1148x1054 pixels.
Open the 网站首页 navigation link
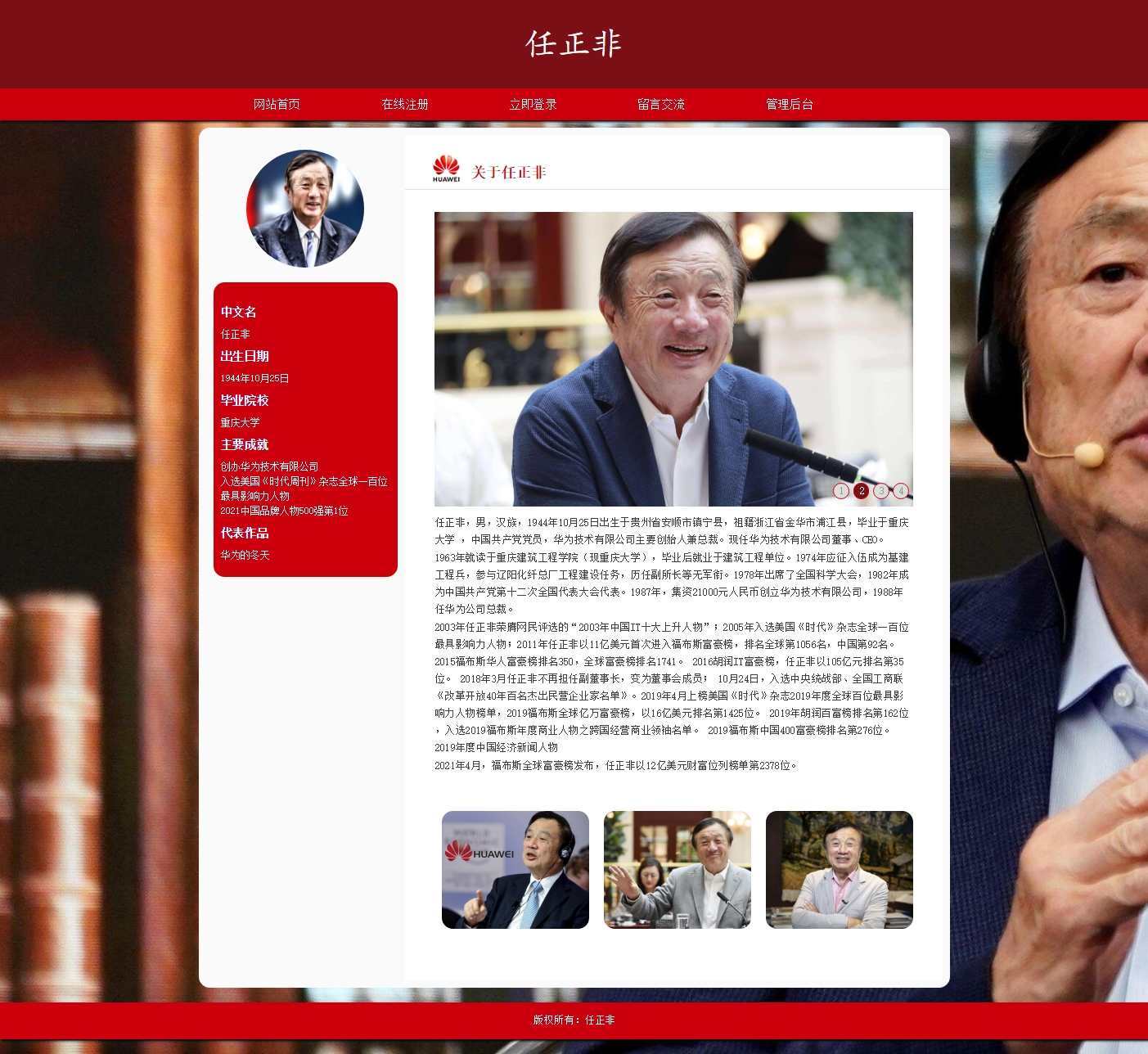pos(277,104)
